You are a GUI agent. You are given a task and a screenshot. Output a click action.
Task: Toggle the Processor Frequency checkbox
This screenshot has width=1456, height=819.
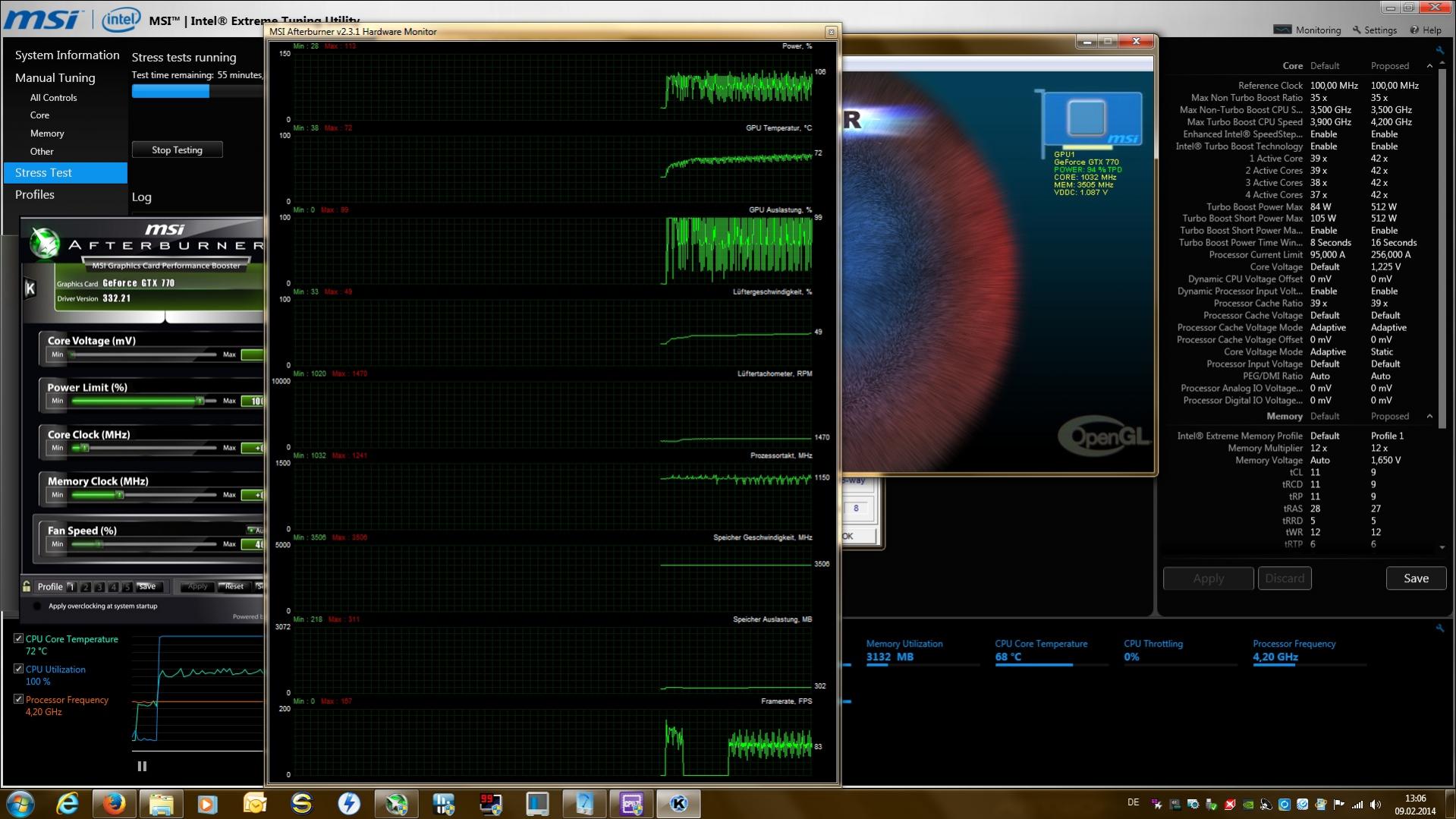18,699
